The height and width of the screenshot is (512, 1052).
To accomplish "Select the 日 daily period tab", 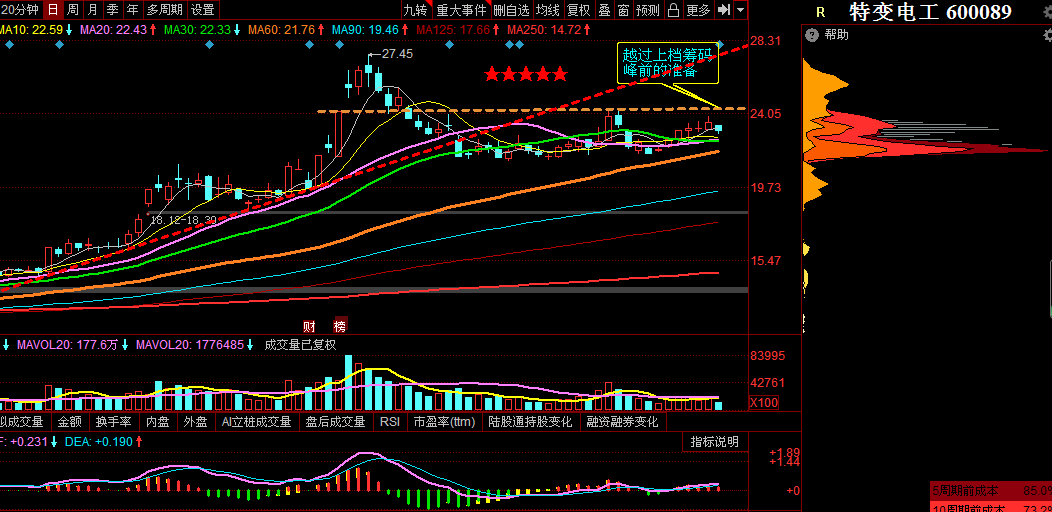I will [x=52, y=9].
